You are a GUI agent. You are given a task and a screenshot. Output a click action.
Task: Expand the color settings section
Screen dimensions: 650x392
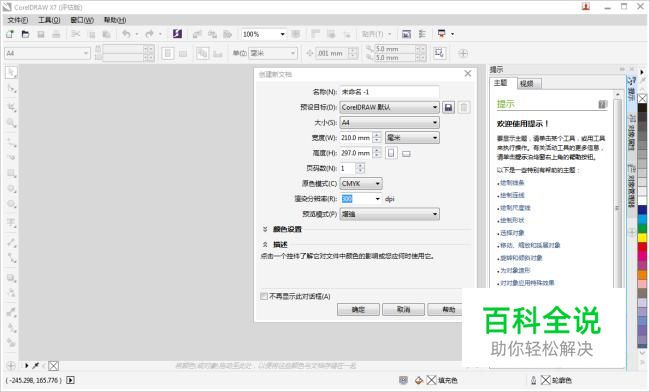(x=265, y=229)
